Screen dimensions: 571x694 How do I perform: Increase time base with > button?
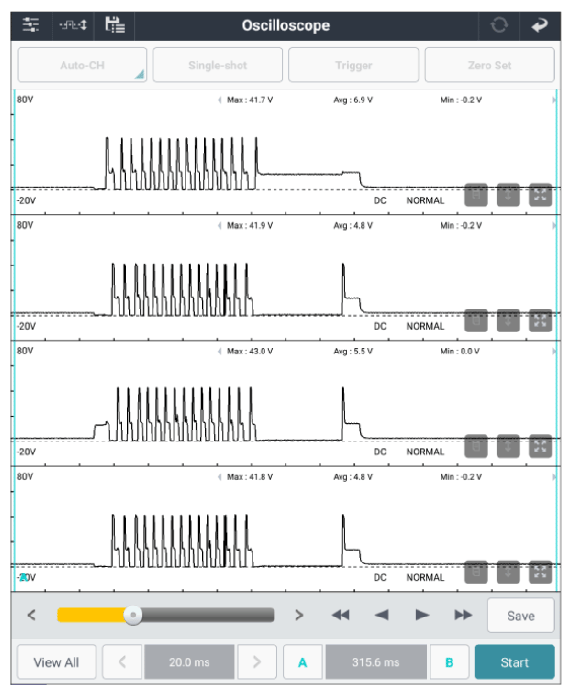(257, 662)
